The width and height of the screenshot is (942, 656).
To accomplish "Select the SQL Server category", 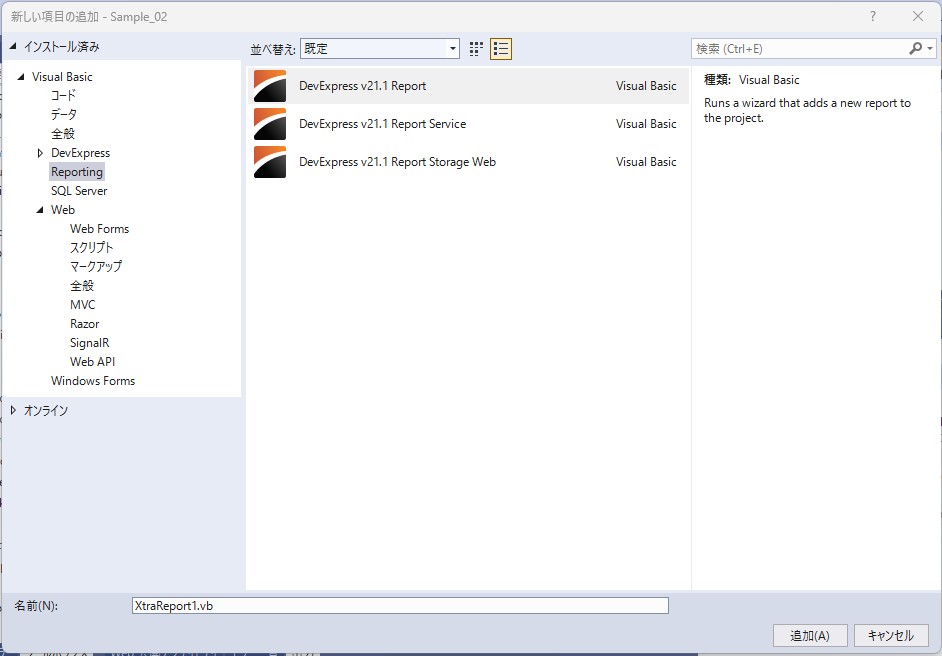I will point(79,191).
